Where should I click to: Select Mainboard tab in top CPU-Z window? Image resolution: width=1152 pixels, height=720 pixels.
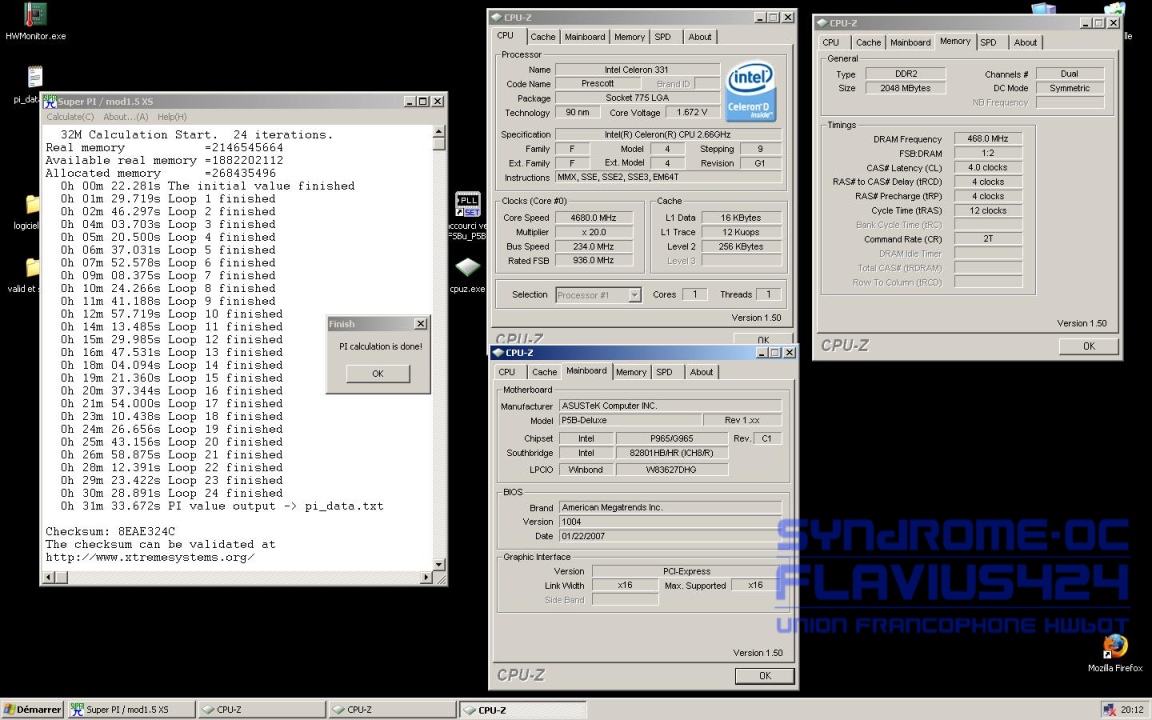click(585, 37)
